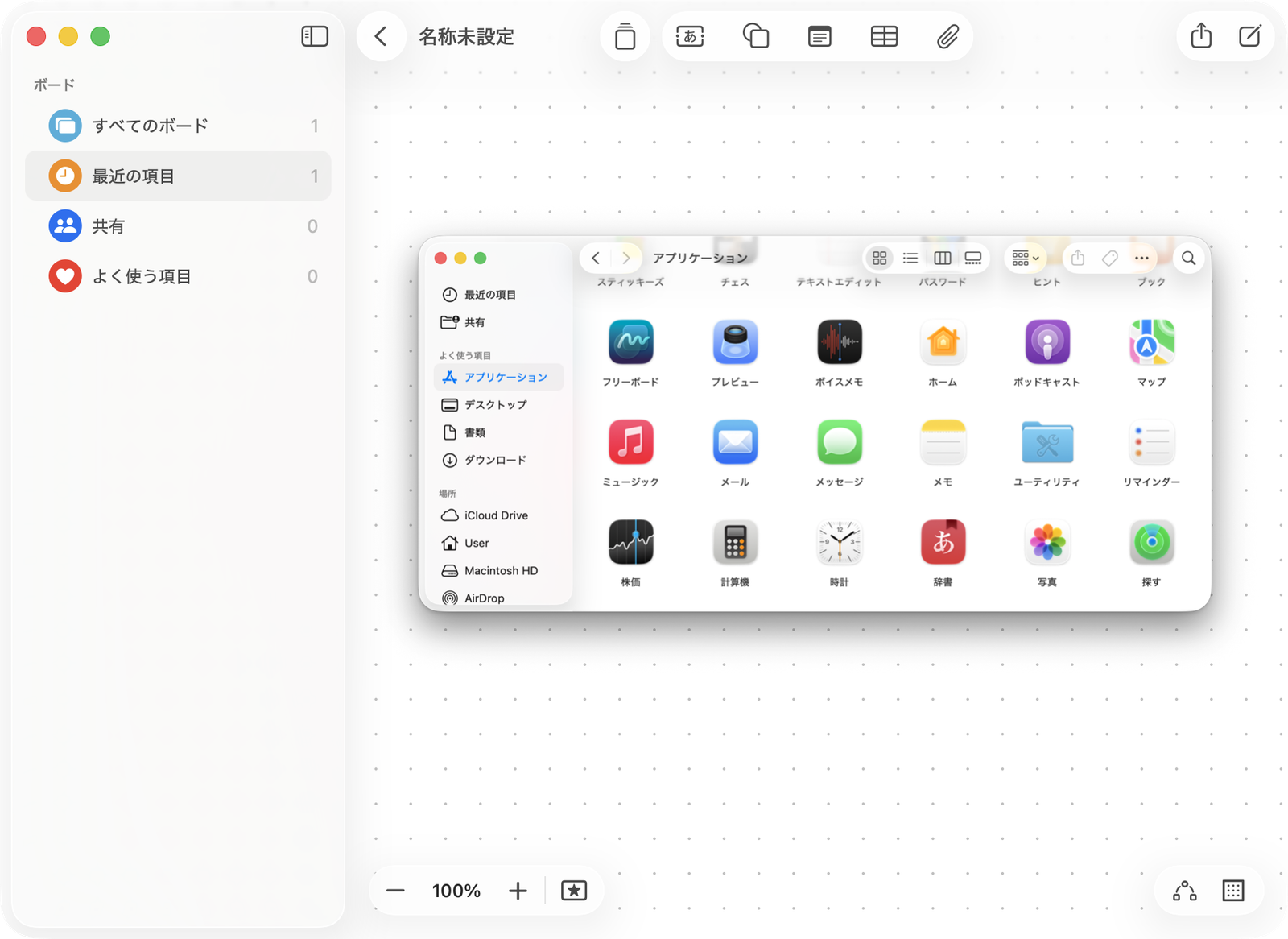Click the lined text card icon
Image resolution: width=1288 pixels, height=939 pixels.
[x=819, y=36]
